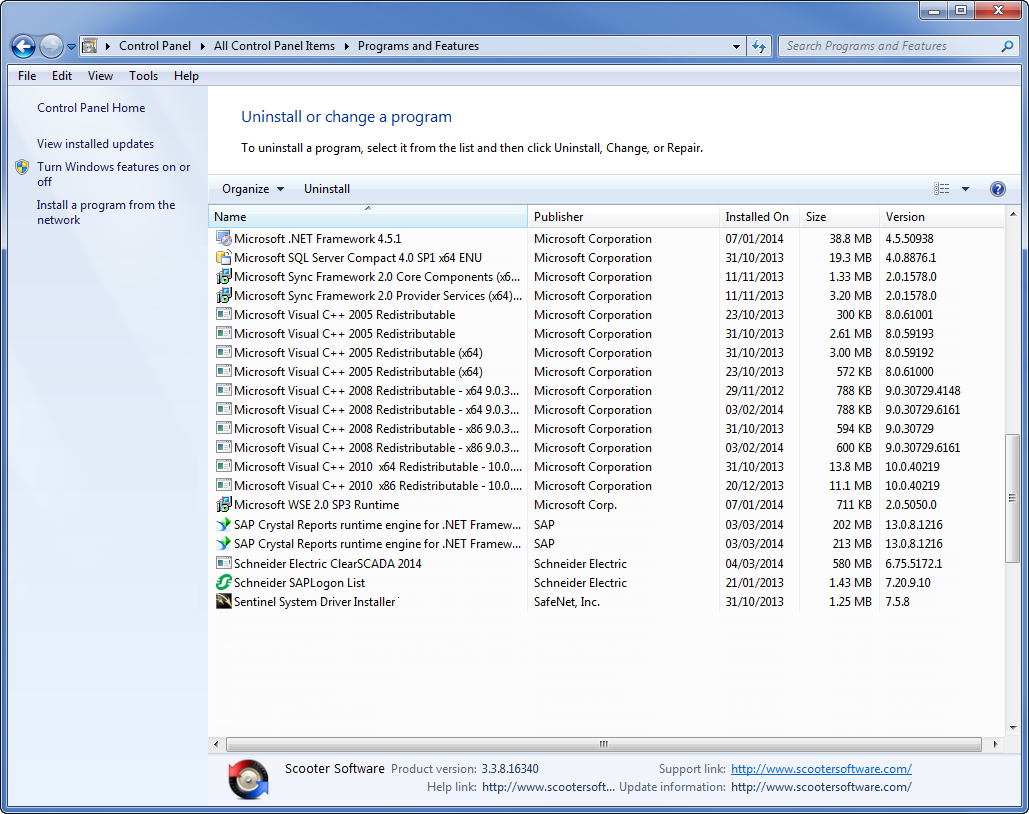1029x814 pixels.
Task: Click the Control Panel icon in address bar
Action: [x=89, y=46]
